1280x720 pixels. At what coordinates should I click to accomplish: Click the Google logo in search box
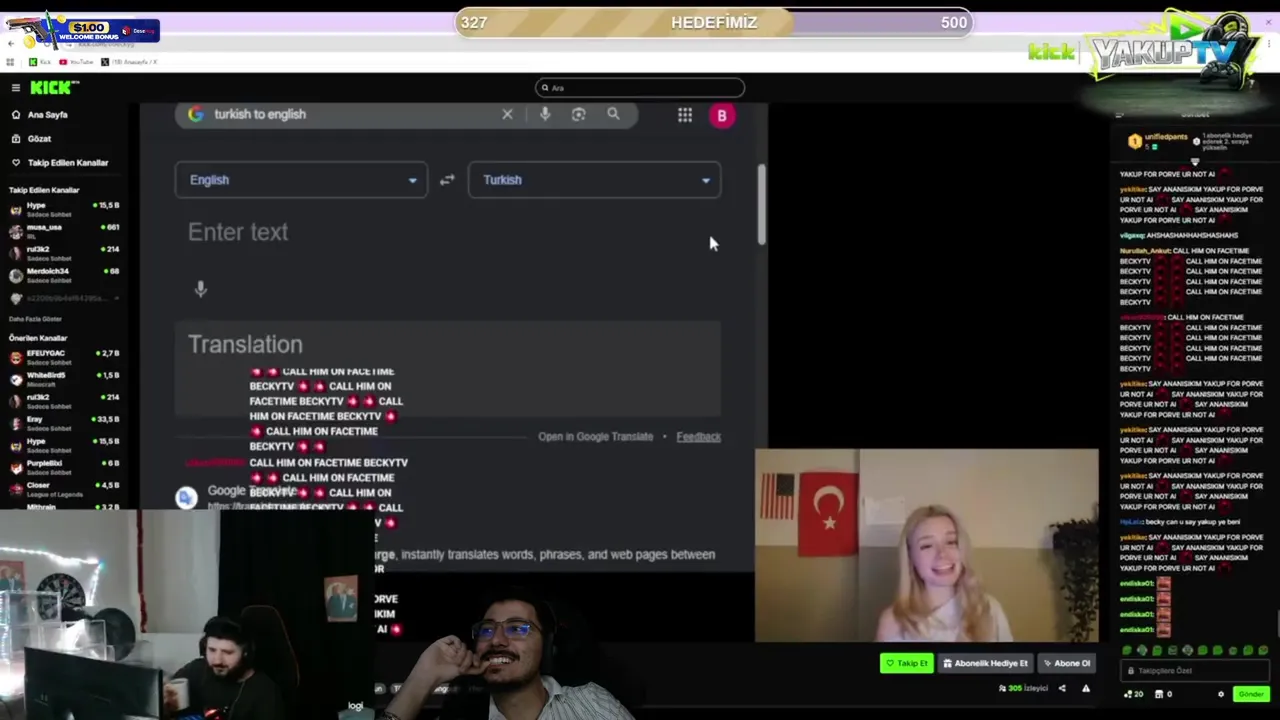click(x=195, y=114)
